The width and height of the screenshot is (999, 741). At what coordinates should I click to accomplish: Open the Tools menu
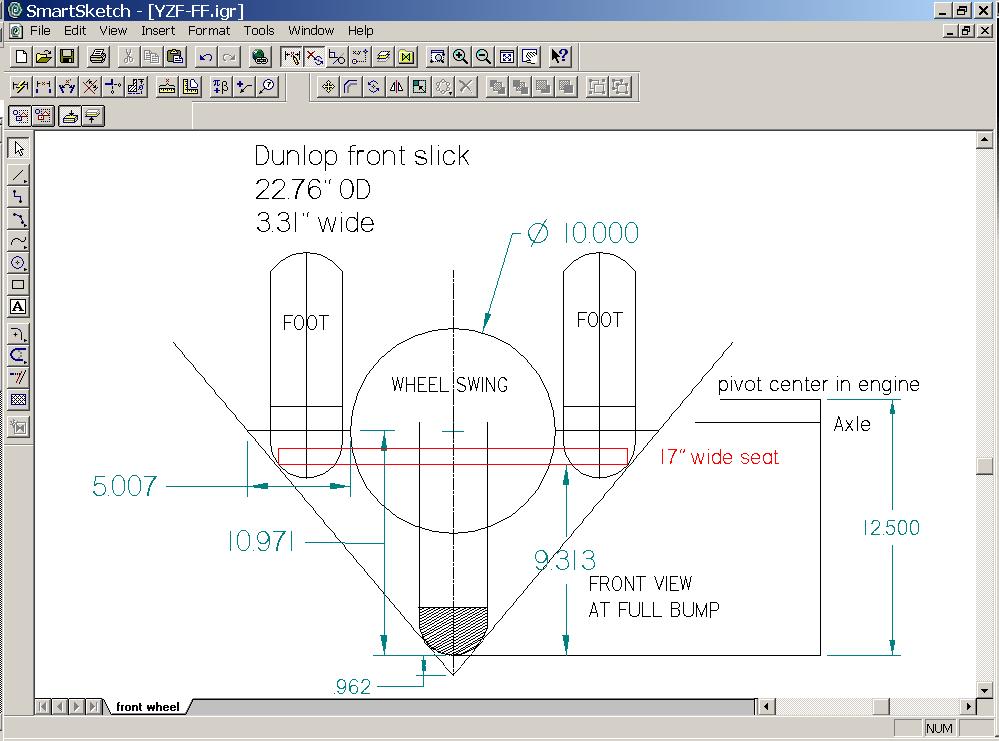[x=259, y=31]
